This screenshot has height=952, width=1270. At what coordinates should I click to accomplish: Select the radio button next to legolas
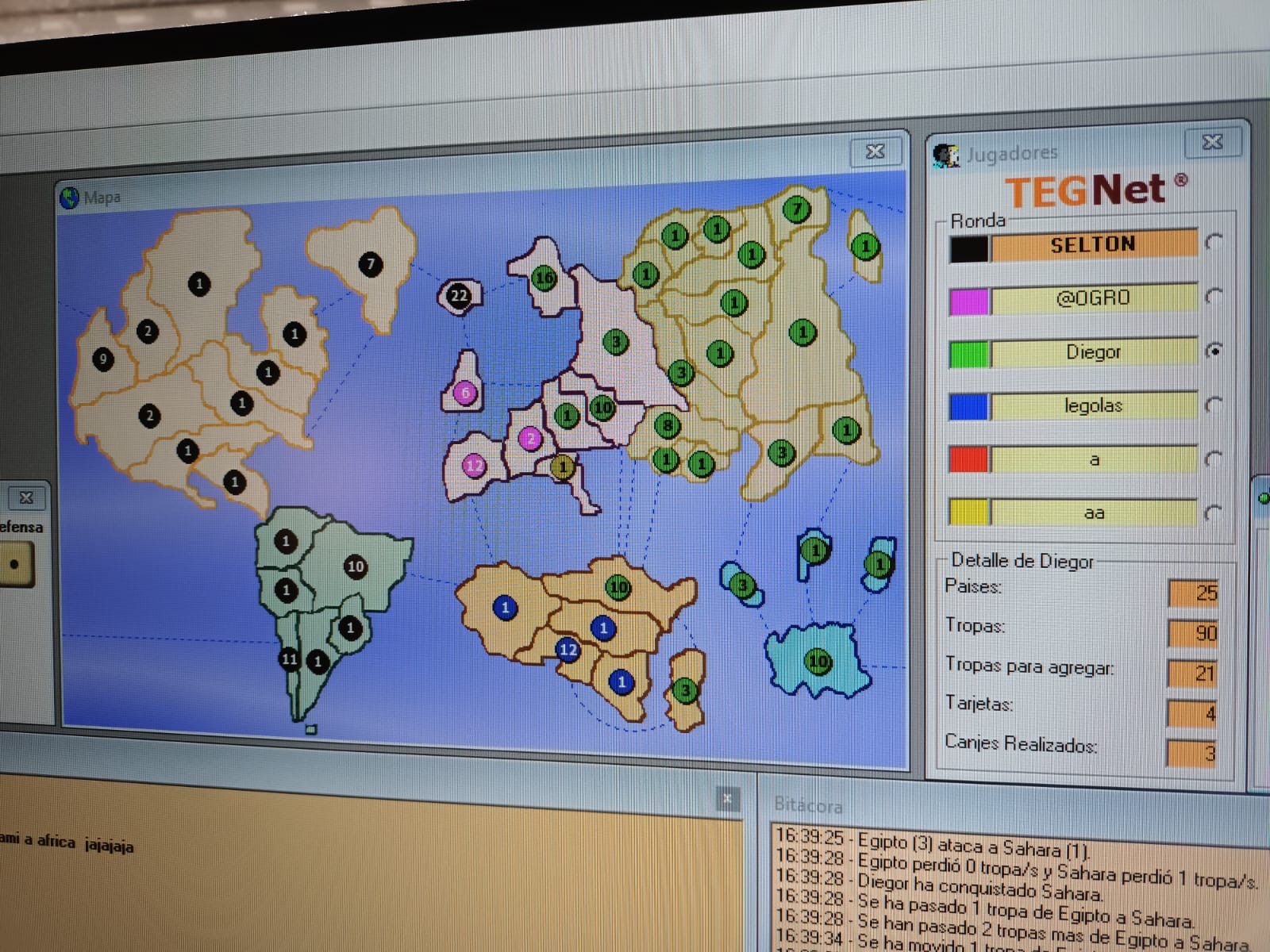click(1213, 405)
